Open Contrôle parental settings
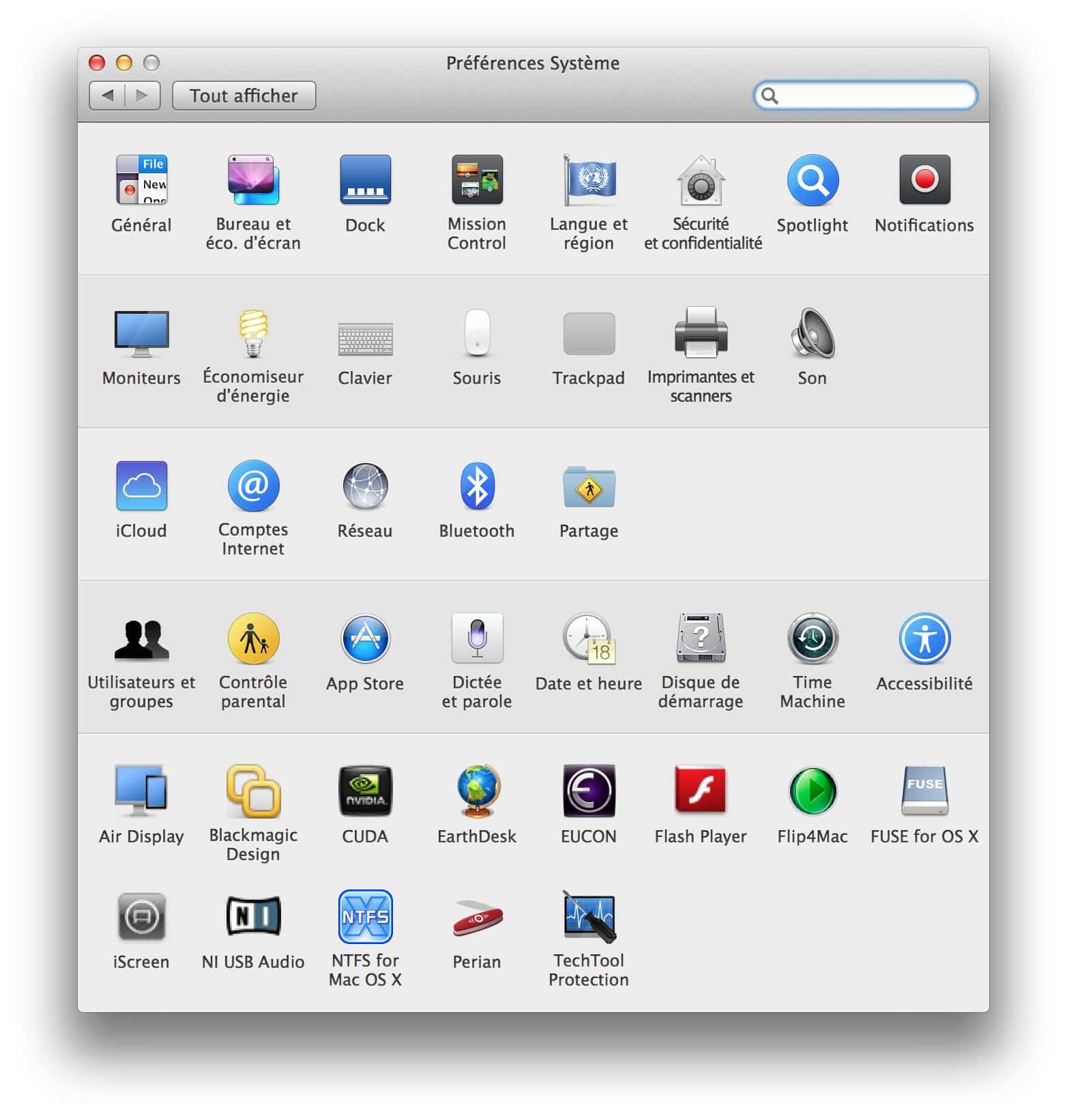Screen dimensions: 1067x1120 (253, 639)
